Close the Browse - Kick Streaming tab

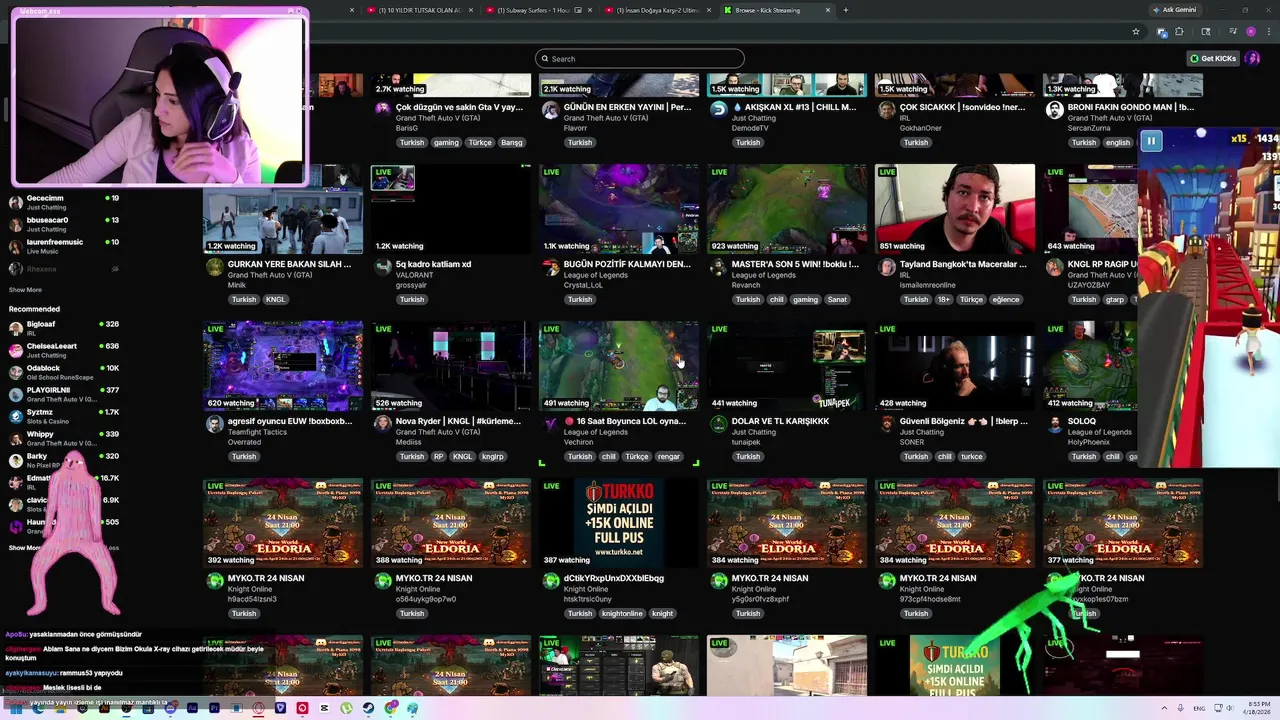coord(828,10)
